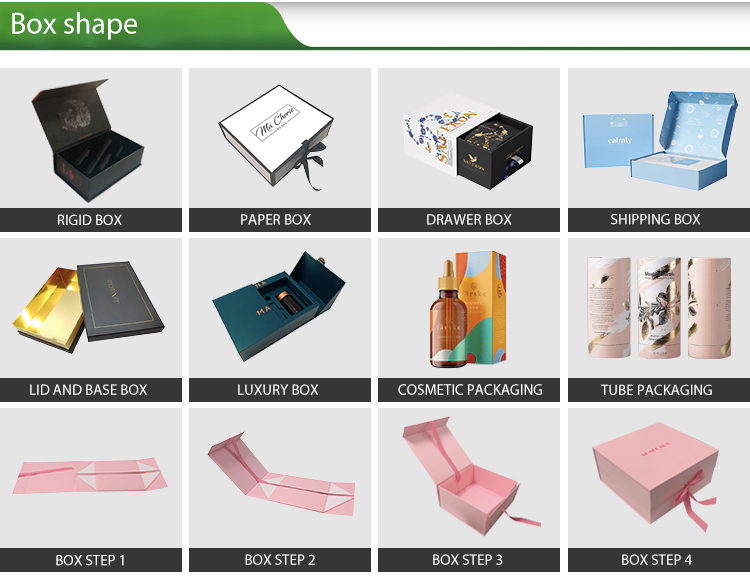Click the COSMETIC PACKAGING label
Screen dimensions: 750x580
click(470, 390)
